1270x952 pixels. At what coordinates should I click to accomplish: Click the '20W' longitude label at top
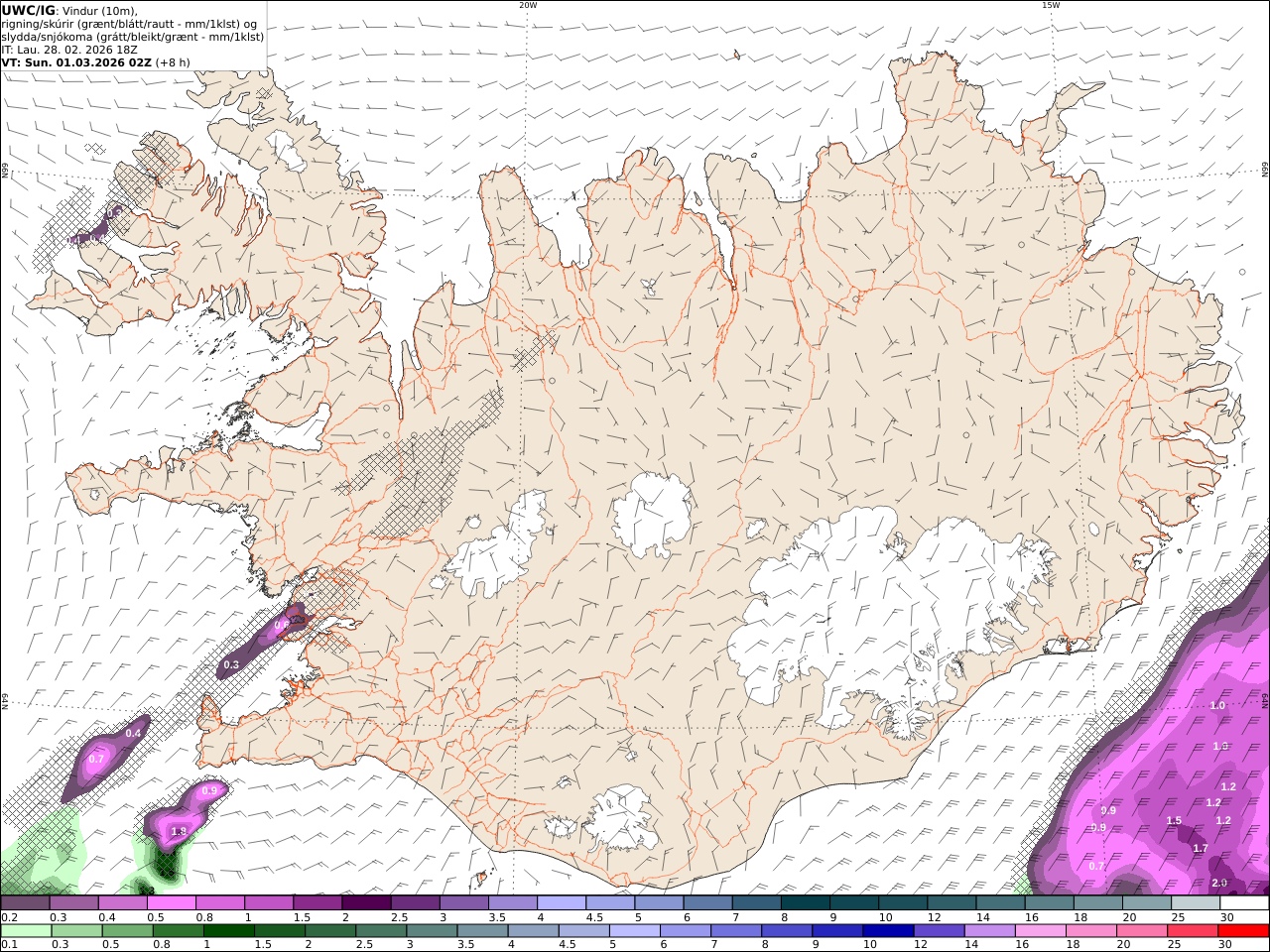528,5
